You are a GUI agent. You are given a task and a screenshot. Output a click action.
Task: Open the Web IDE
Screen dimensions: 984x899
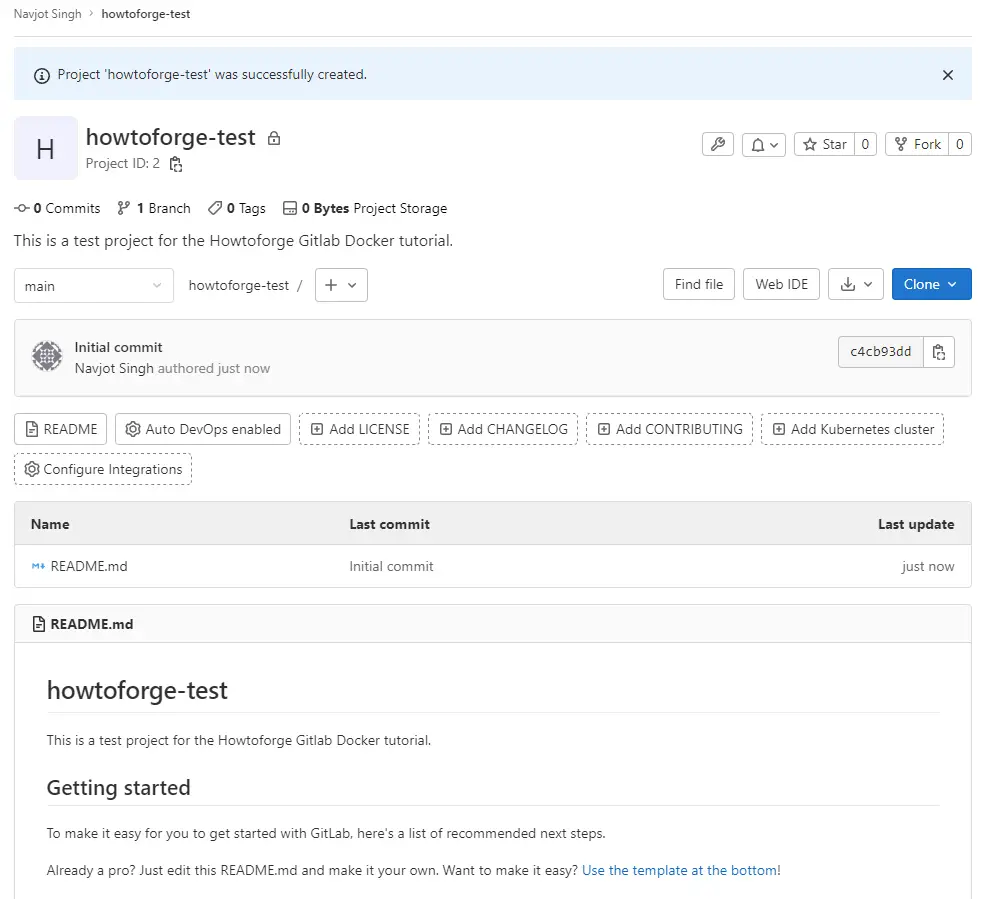coord(781,284)
